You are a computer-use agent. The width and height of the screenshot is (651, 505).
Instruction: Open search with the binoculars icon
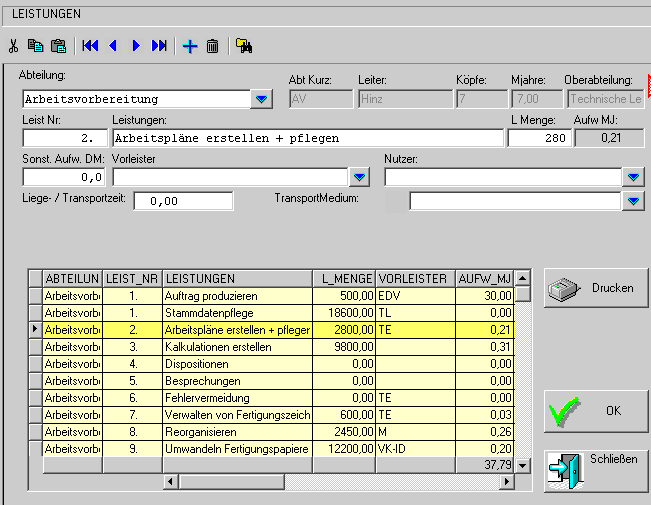244,46
